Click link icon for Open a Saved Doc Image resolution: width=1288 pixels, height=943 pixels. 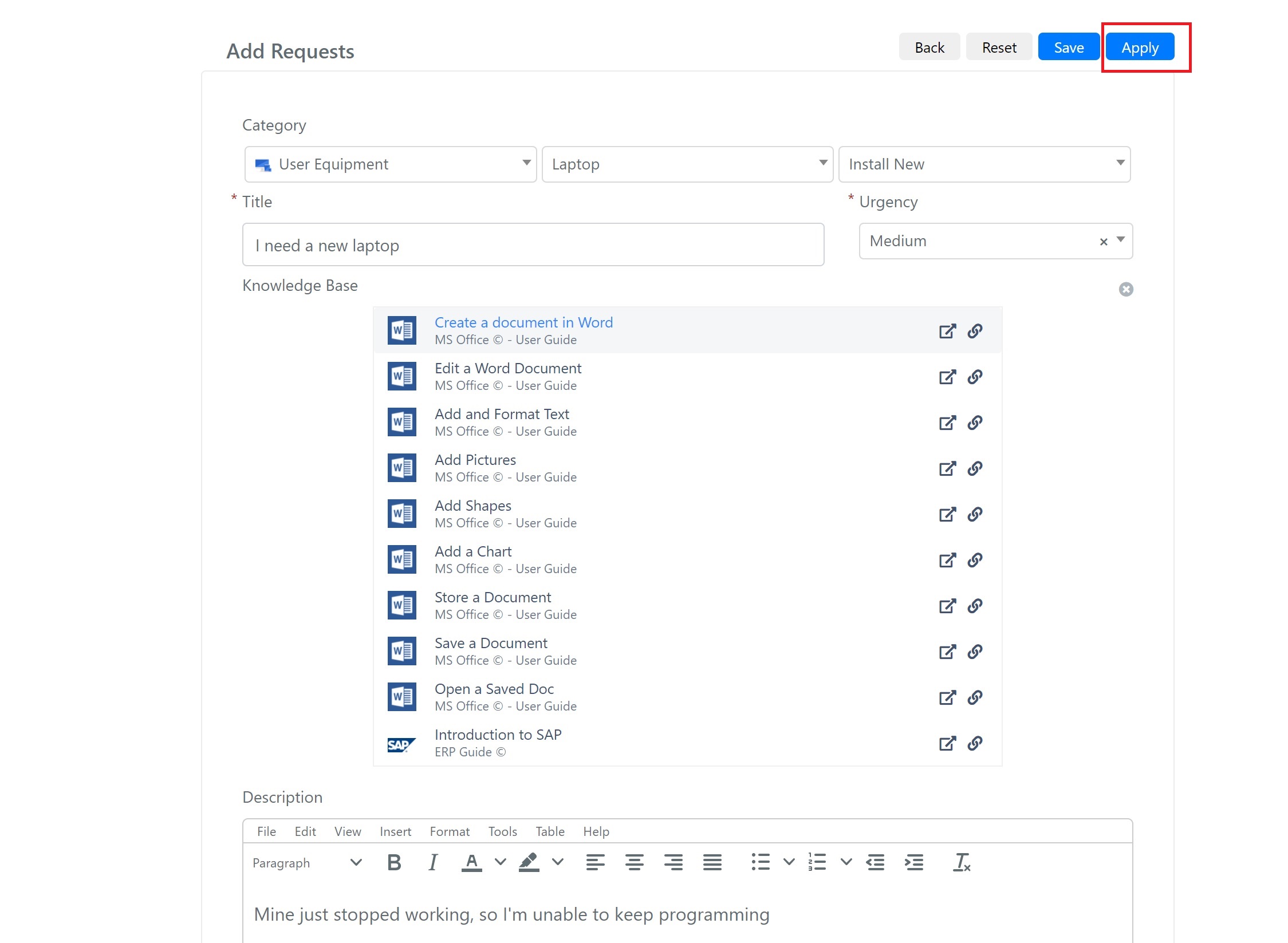click(x=975, y=697)
